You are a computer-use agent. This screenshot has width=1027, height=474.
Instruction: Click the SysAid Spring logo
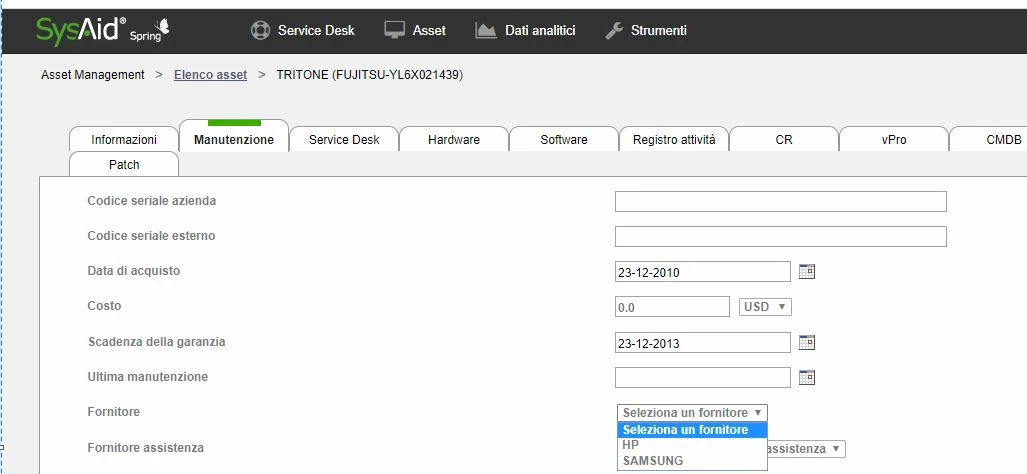[102, 31]
